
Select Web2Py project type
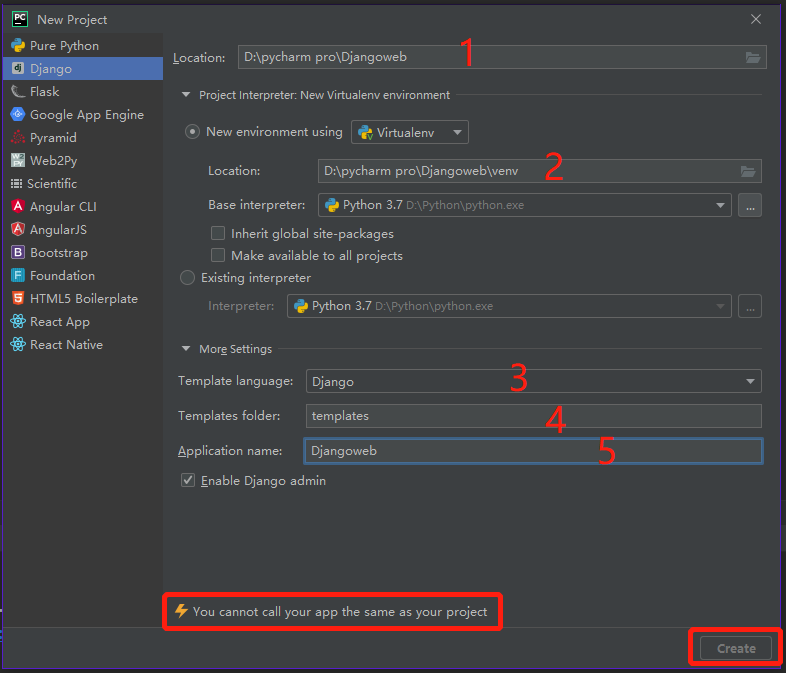click(x=83, y=161)
